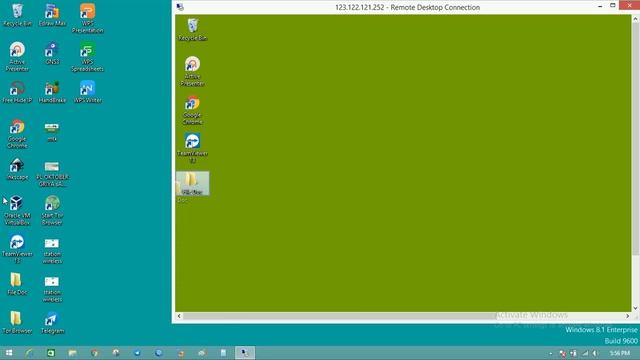Select the WPS Spreadsheets shortcut
The height and width of the screenshot is (360, 640).
click(x=87, y=57)
